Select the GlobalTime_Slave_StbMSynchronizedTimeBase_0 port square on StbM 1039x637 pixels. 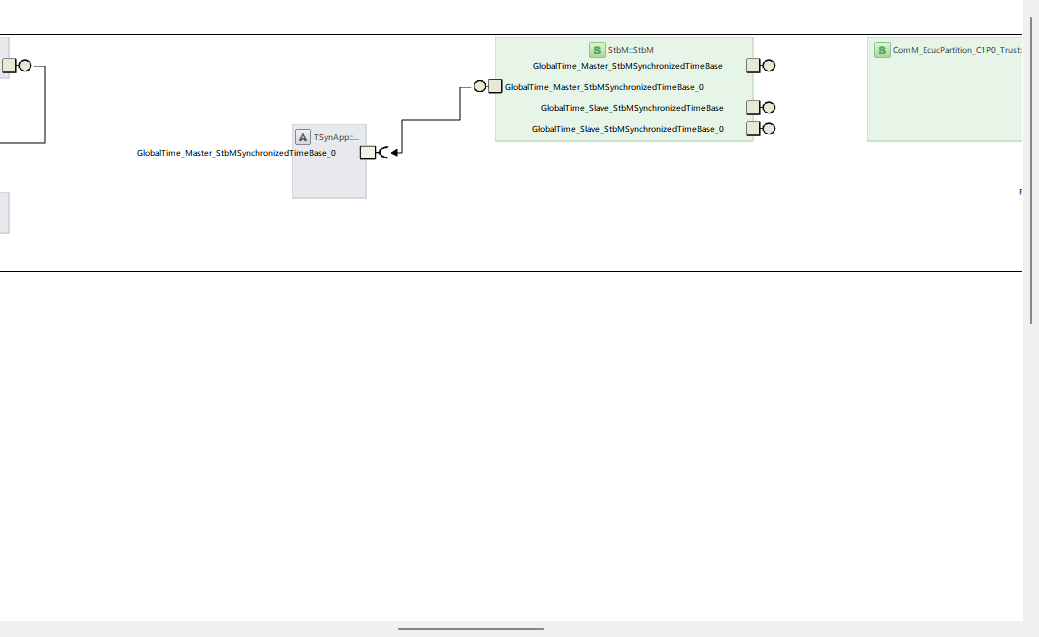pyautogui.click(x=754, y=128)
